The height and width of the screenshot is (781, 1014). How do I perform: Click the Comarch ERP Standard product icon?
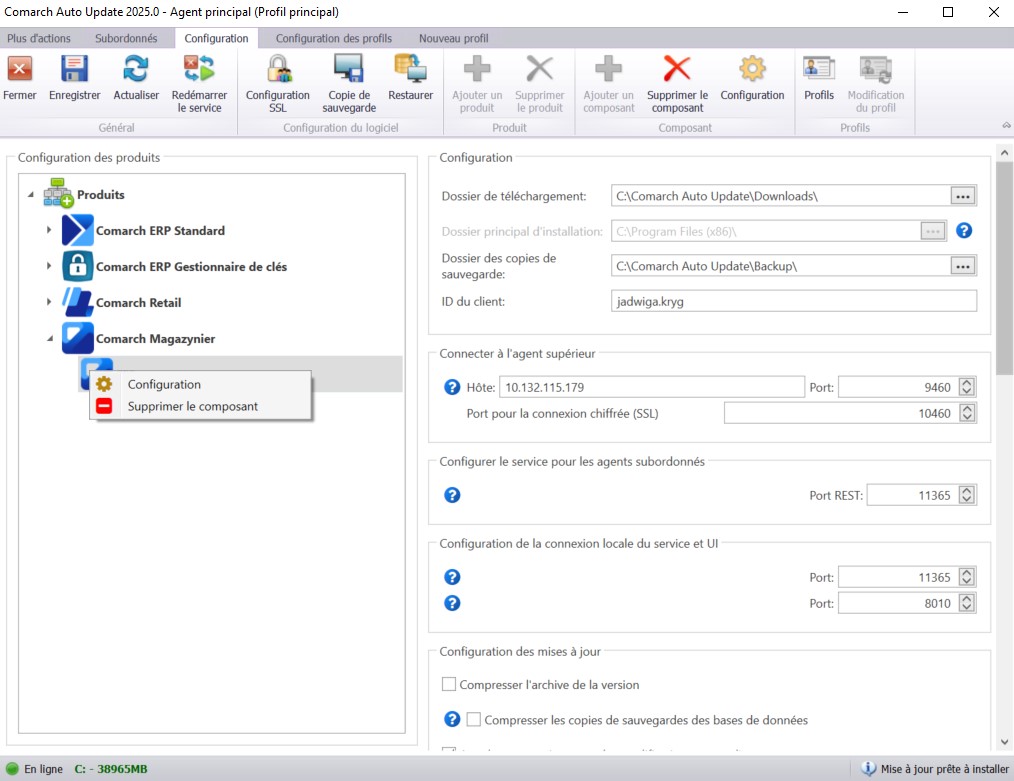(78, 230)
